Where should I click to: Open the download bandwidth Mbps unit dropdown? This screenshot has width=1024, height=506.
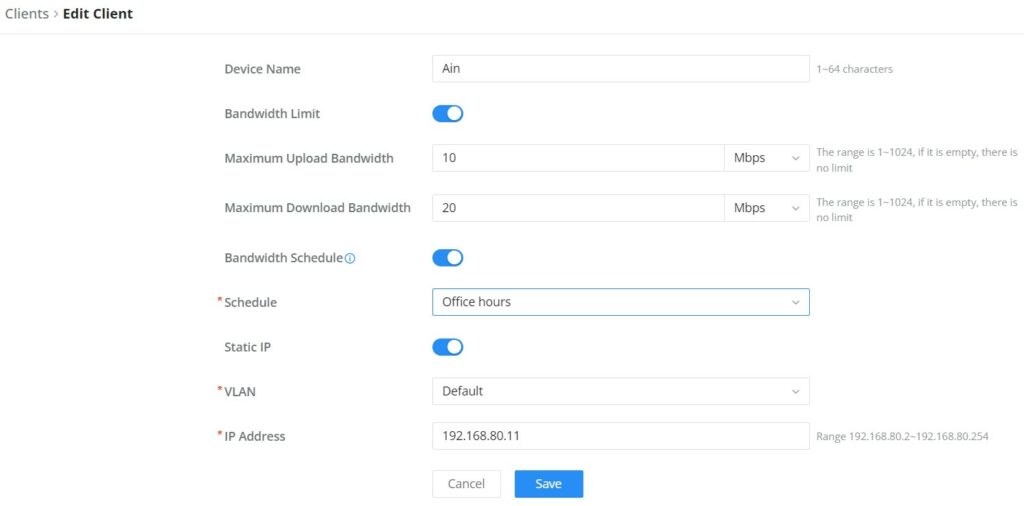pyautogui.click(x=767, y=208)
